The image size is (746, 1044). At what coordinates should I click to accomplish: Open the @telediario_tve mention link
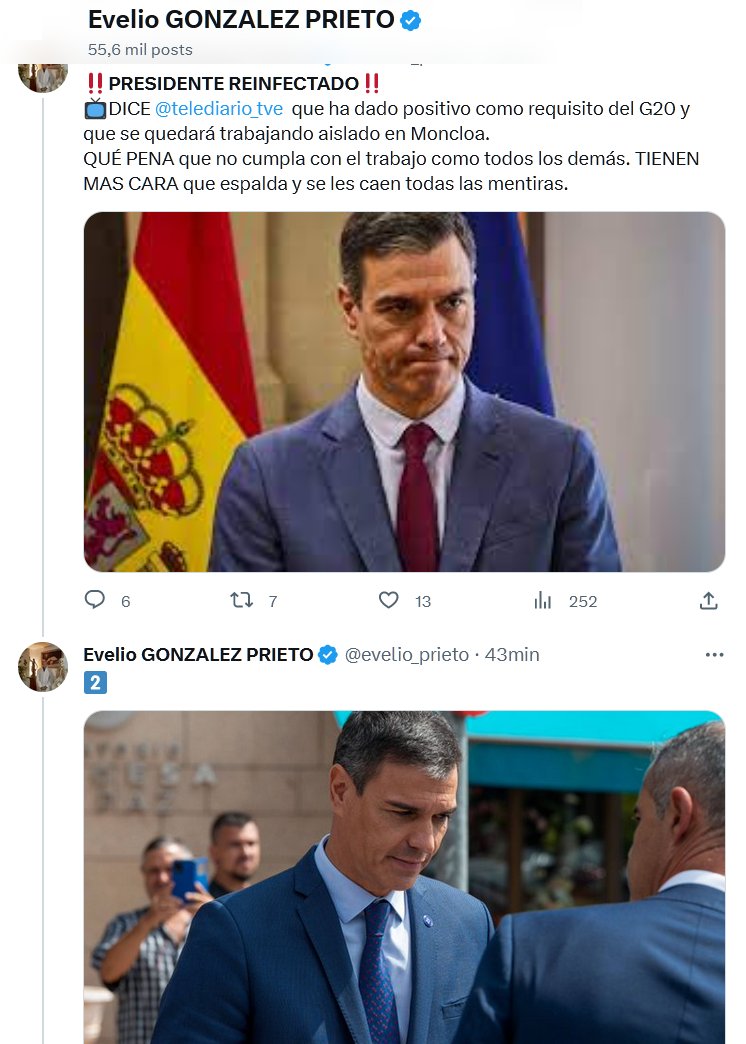pyautogui.click(x=219, y=108)
